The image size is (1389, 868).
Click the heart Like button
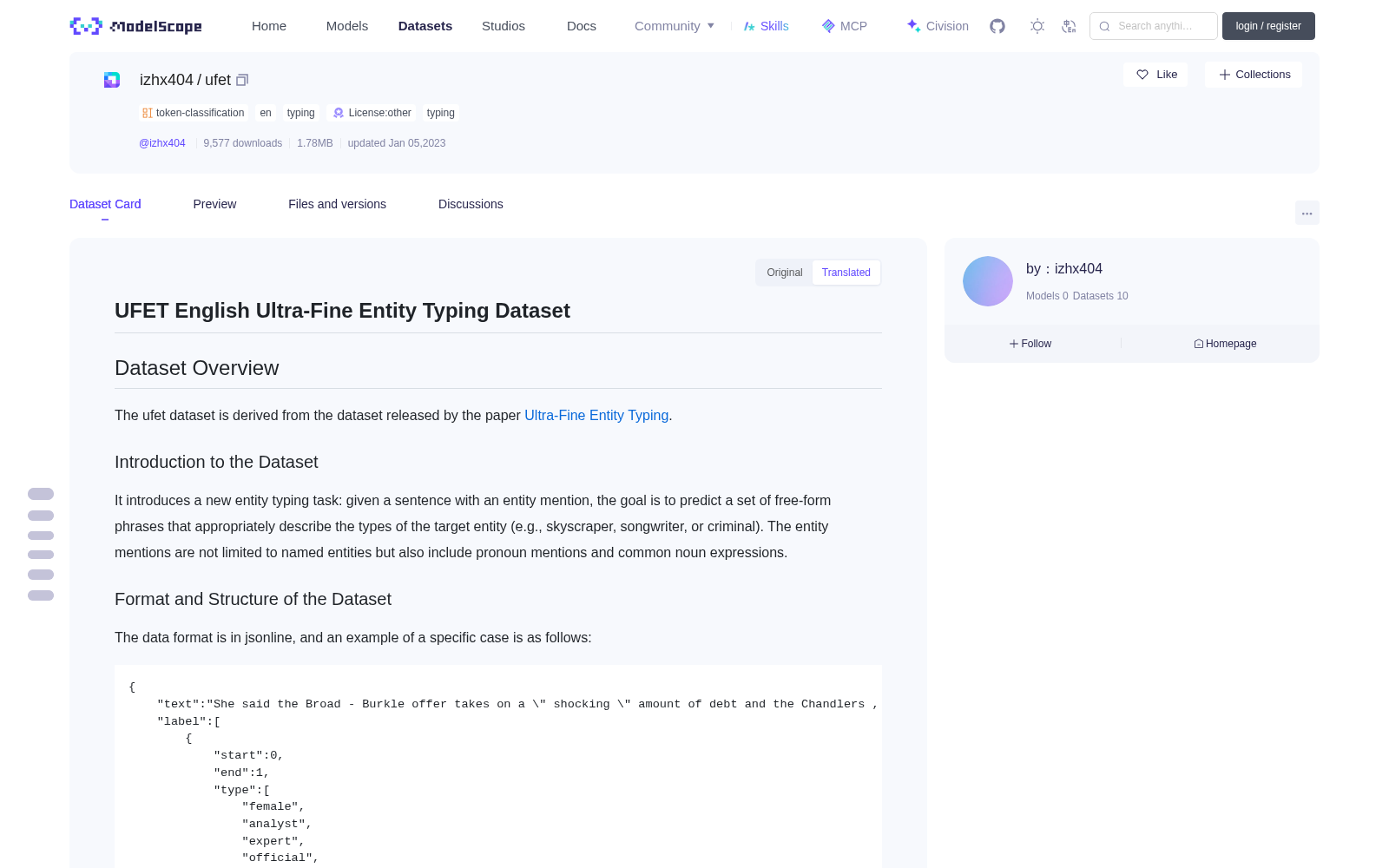pos(1155,75)
